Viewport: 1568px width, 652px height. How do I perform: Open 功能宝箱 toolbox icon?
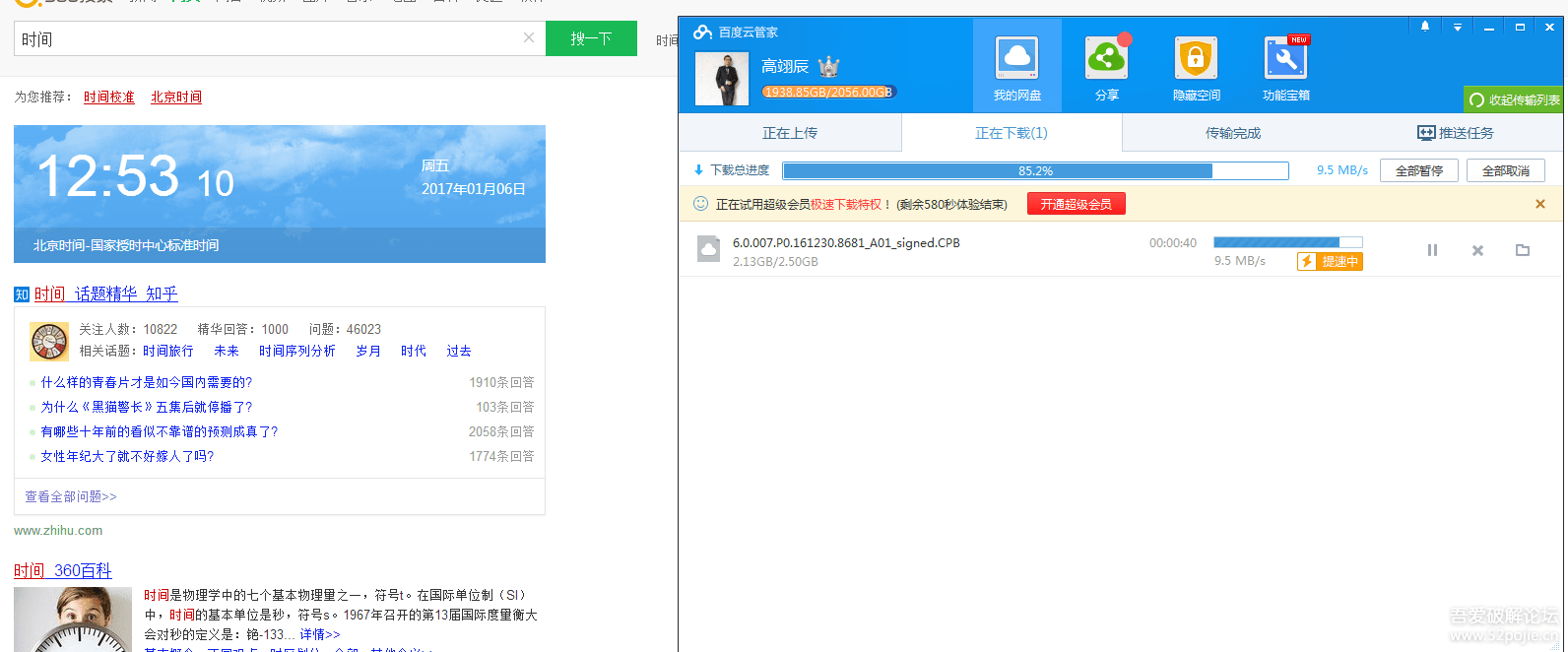1286,66
